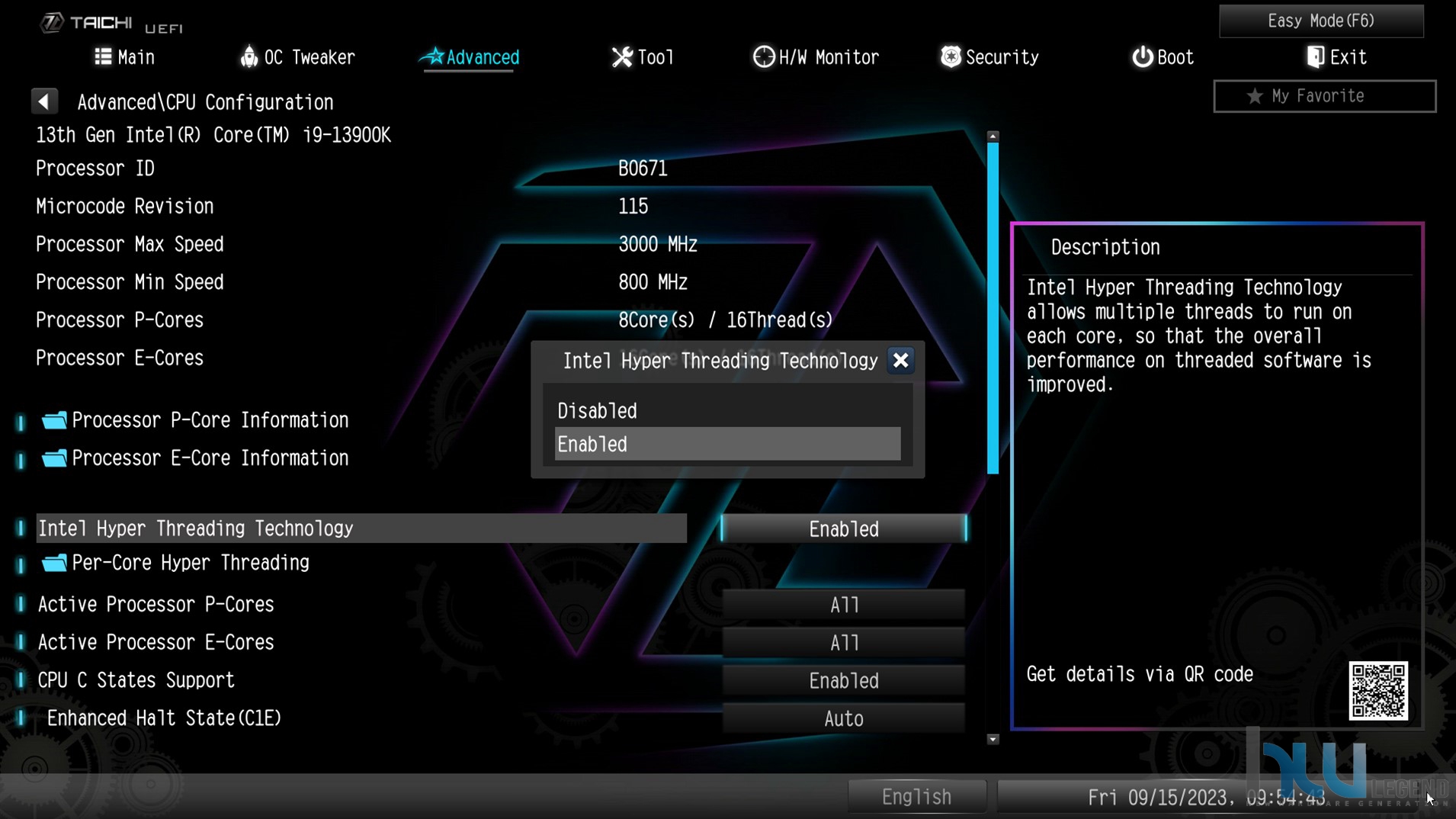
Task: Switch to the OC Tweaker tab
Action: pyautogui.click(x=297, y=57)
